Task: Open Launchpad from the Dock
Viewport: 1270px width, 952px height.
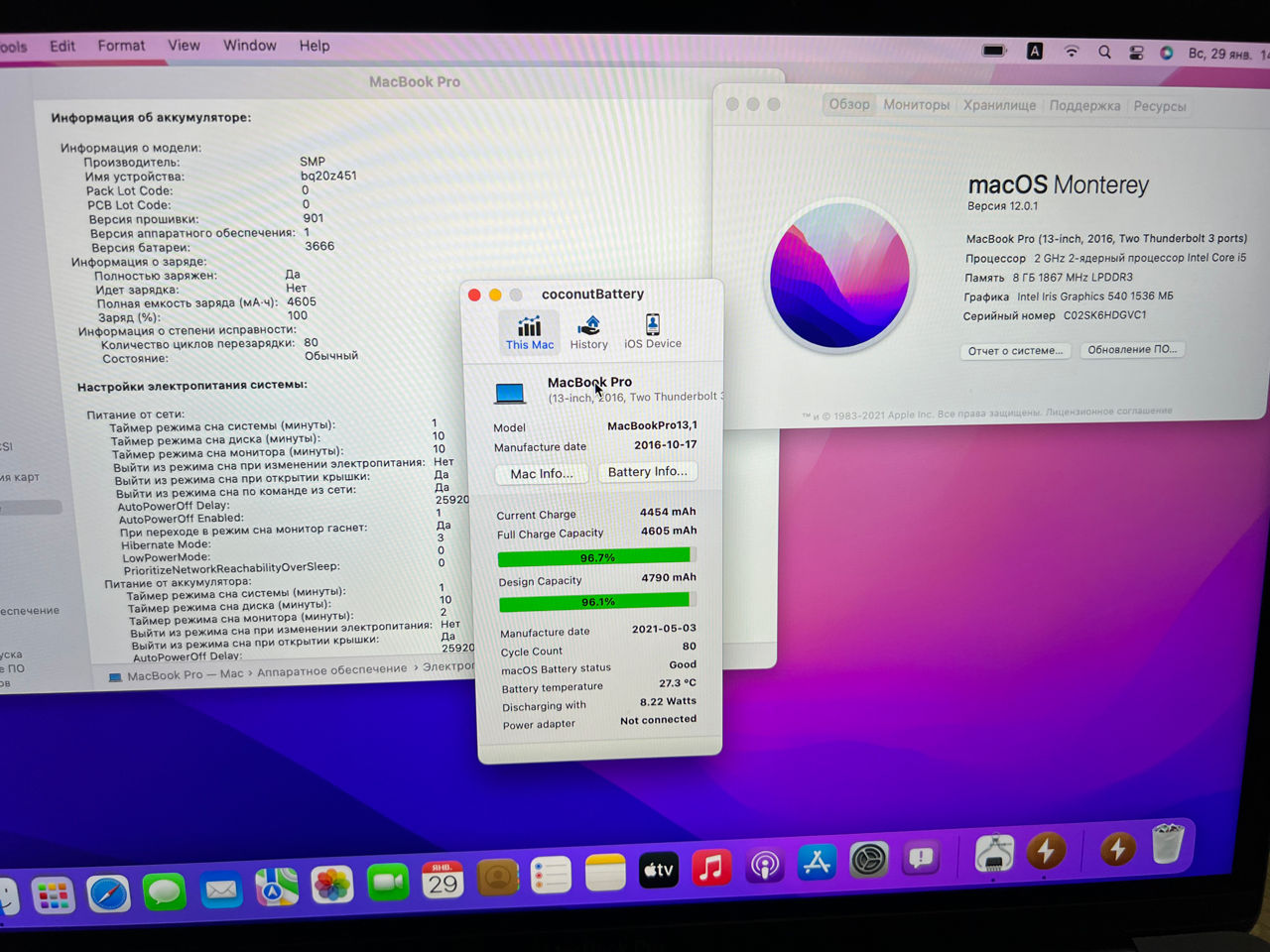Action: pos(53,895)
